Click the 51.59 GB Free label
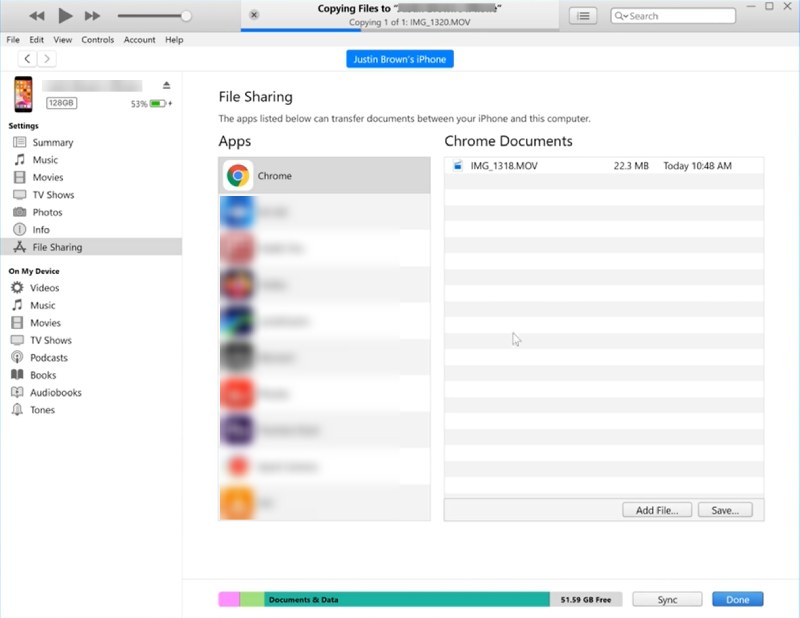The height and width of the screenshot is (618, 800). pyautogui.click(x=586, y=600)
